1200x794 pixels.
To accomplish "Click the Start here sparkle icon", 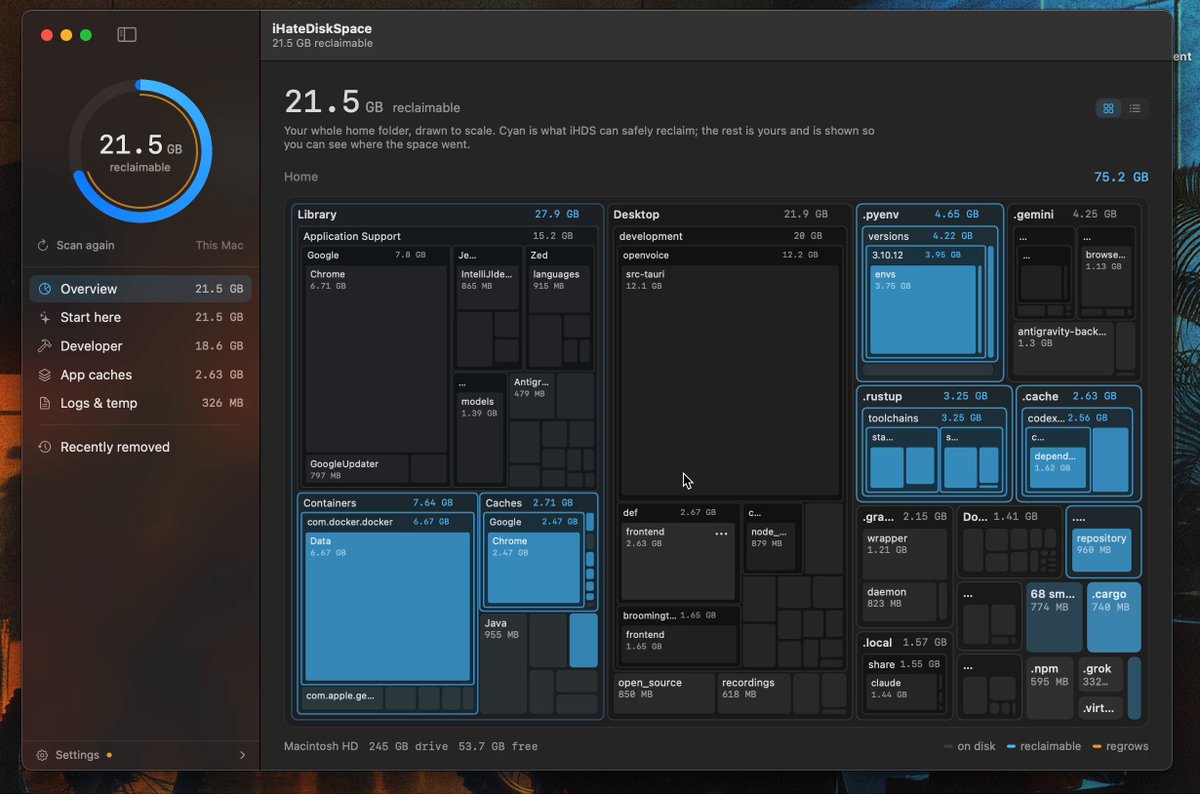I will [x=44, y=317].
